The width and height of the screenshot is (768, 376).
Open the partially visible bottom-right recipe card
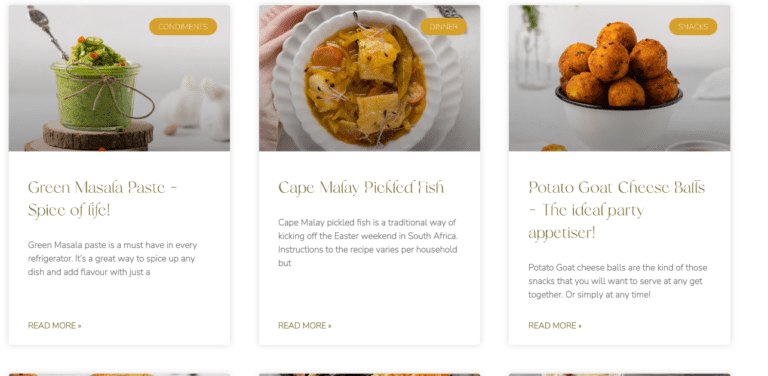(x=619, y=375)
